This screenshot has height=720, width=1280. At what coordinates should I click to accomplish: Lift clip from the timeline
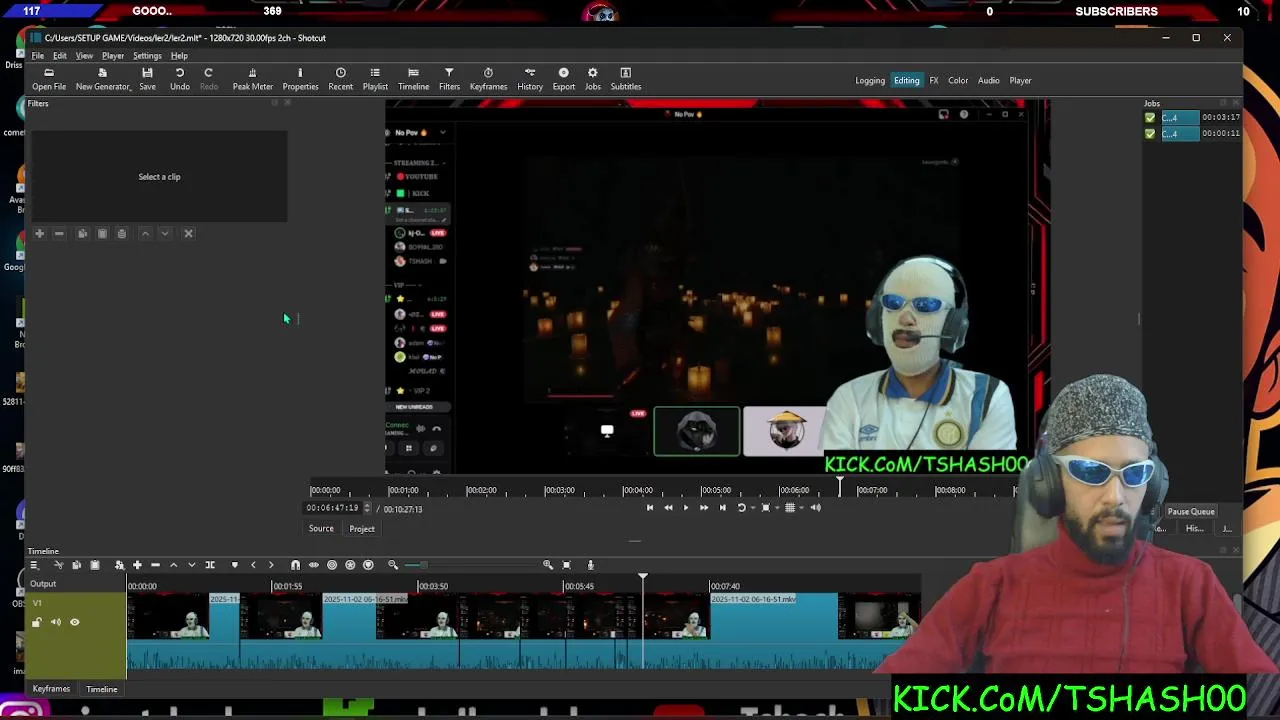click(173, 565)
